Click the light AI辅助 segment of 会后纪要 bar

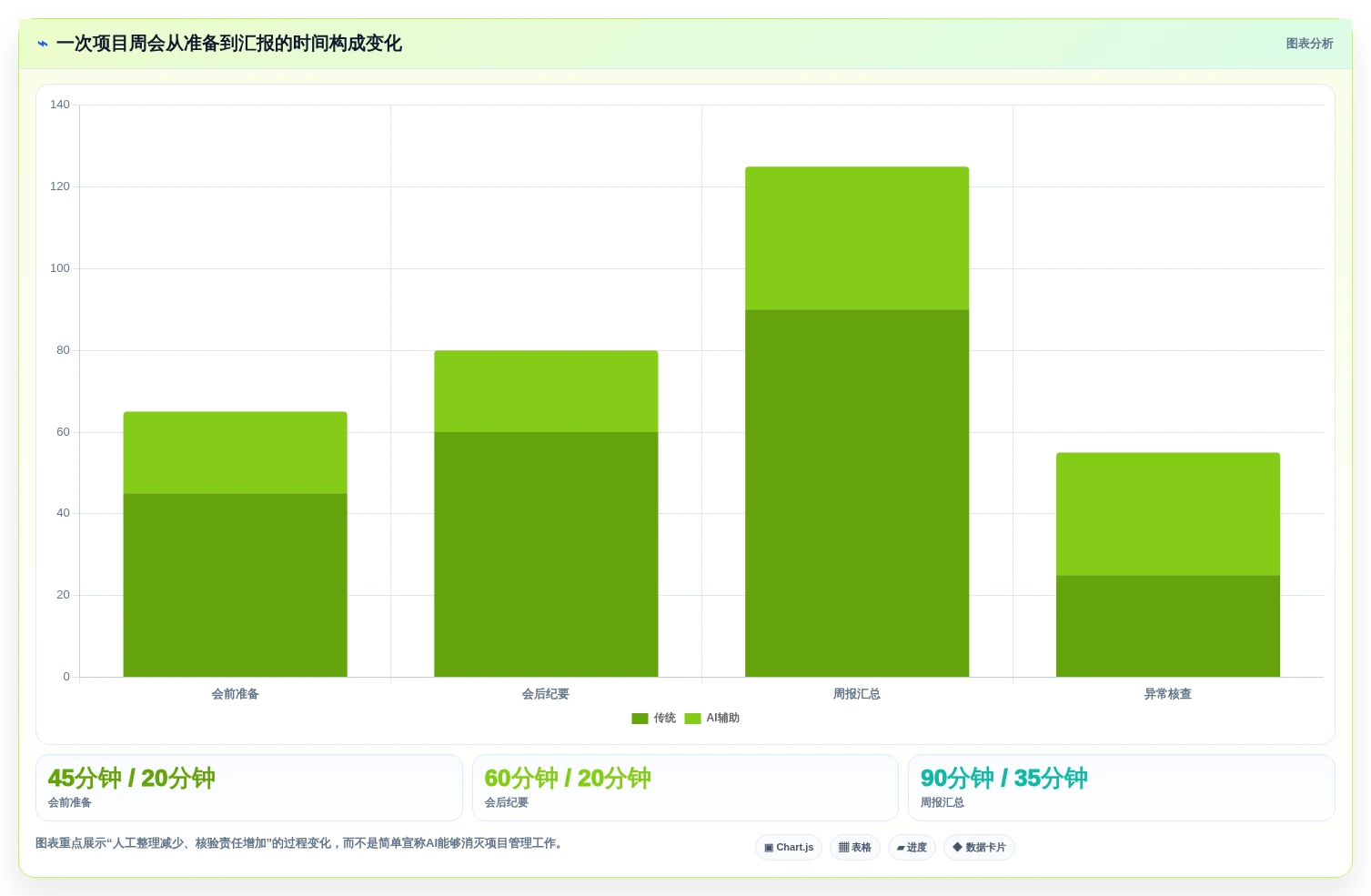tap(546, 391)
